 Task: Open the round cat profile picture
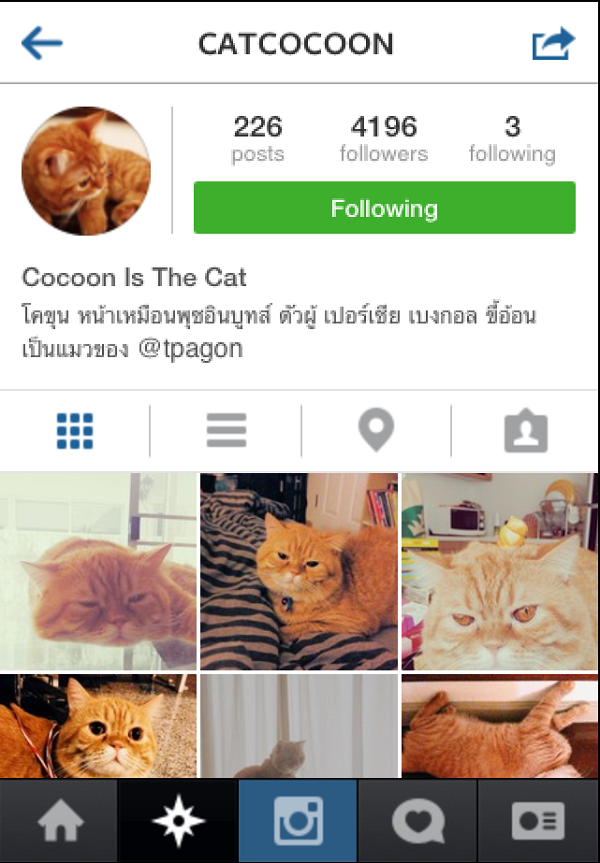click(86, 171)
